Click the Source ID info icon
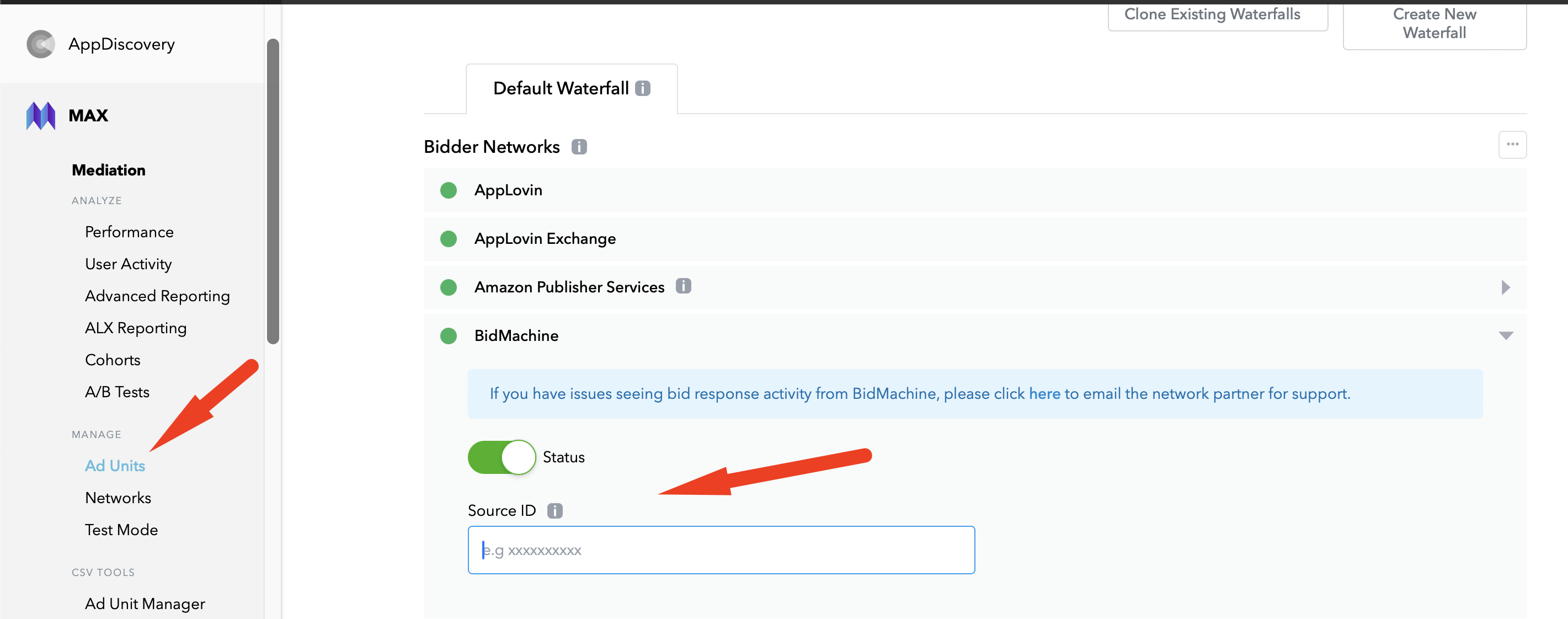Screen dimensions: 1568x619 click(554, 511)
